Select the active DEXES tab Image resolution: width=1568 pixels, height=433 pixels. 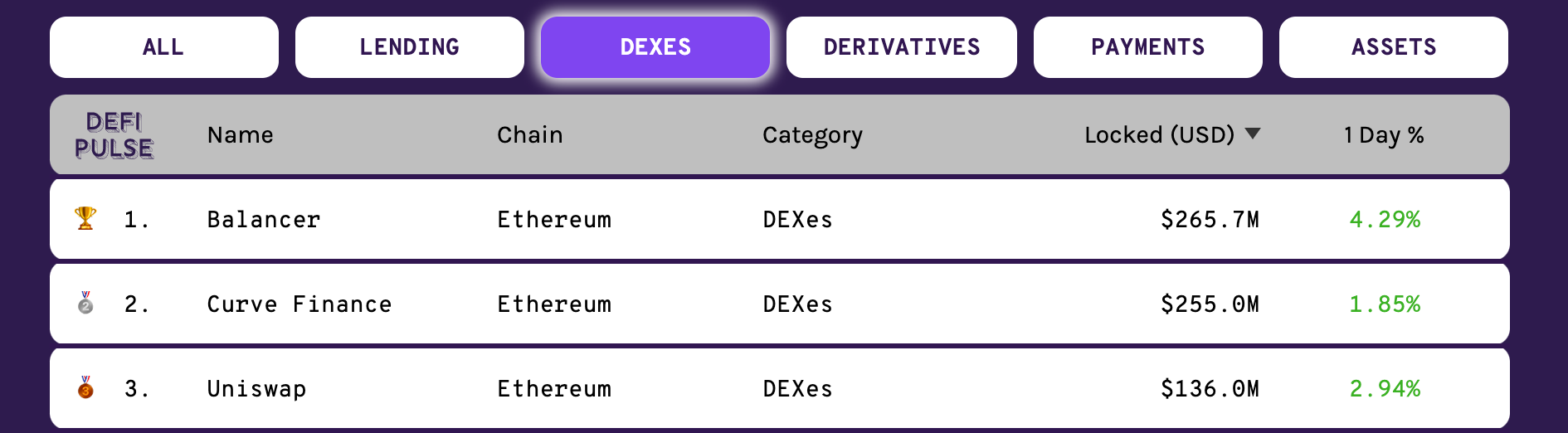pos(655,47)
